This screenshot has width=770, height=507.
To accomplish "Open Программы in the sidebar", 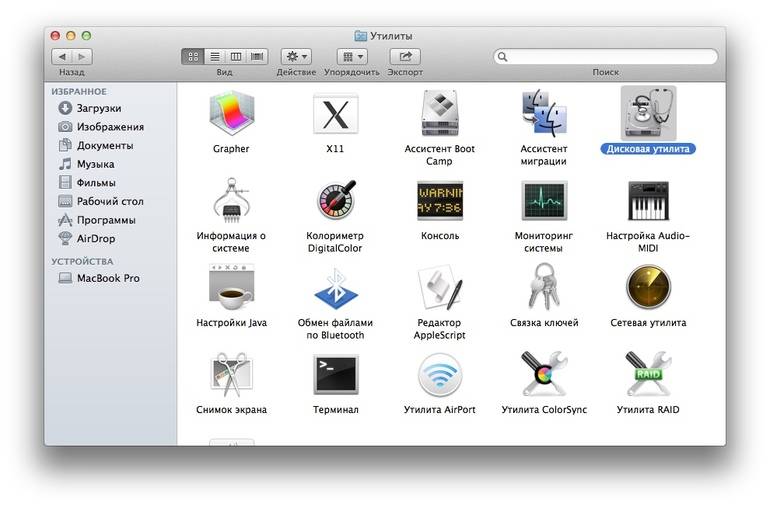I will 106,220.
